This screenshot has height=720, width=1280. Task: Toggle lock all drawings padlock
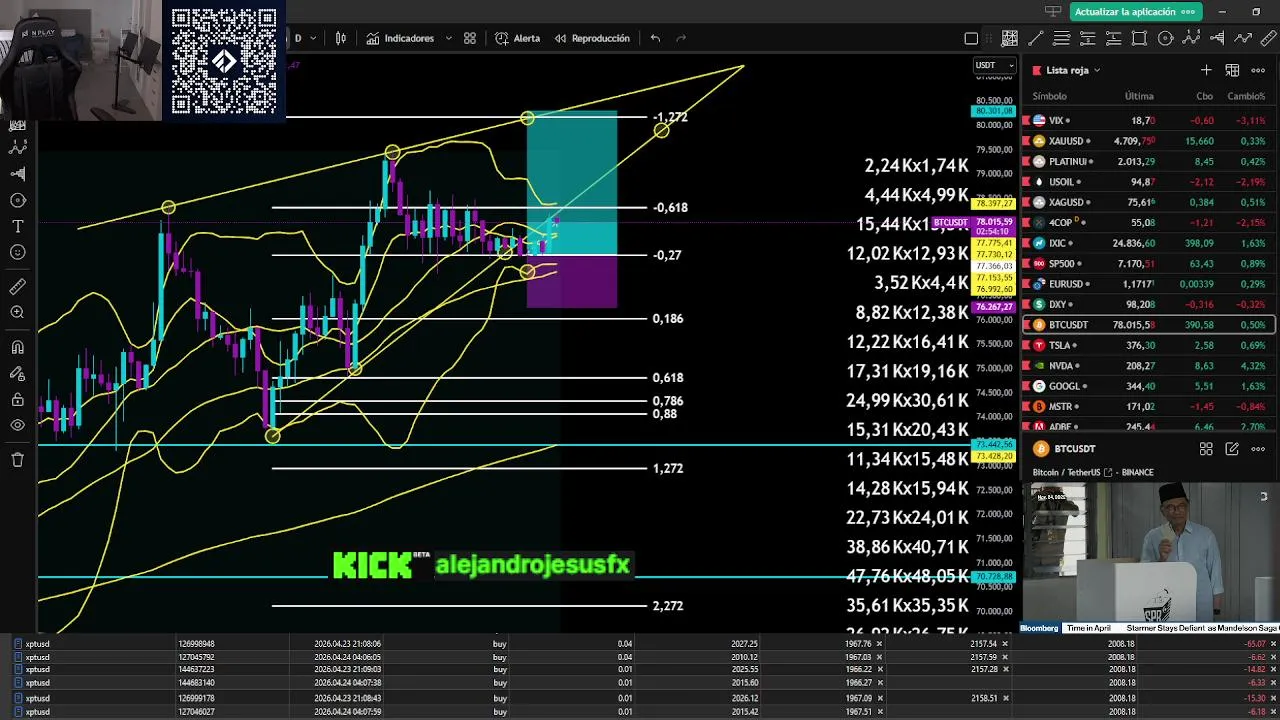click(17, 400)
